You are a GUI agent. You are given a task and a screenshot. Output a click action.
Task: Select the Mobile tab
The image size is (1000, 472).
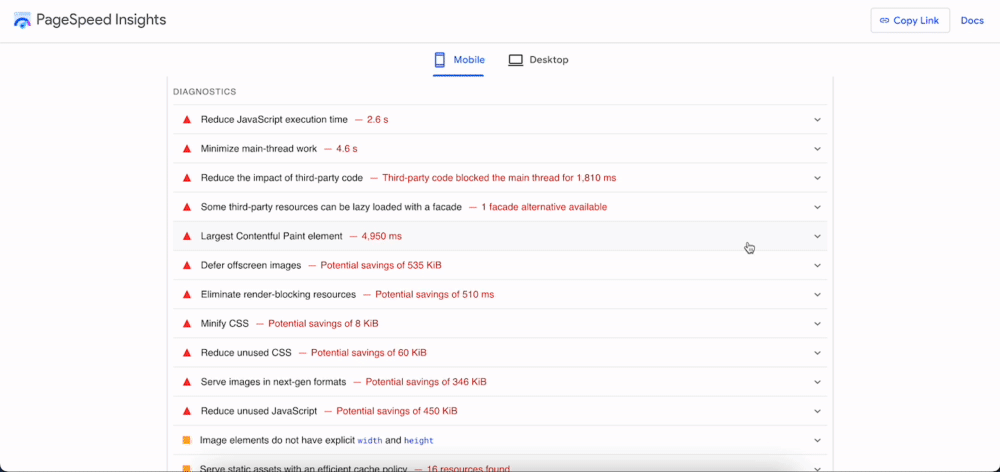pos(459,60)
